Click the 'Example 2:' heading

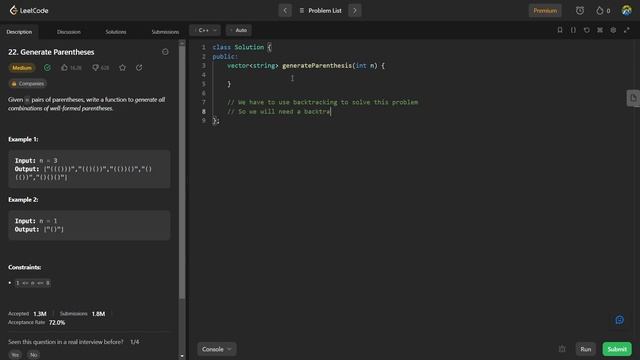pyautogui.click(x=23, y=200)
